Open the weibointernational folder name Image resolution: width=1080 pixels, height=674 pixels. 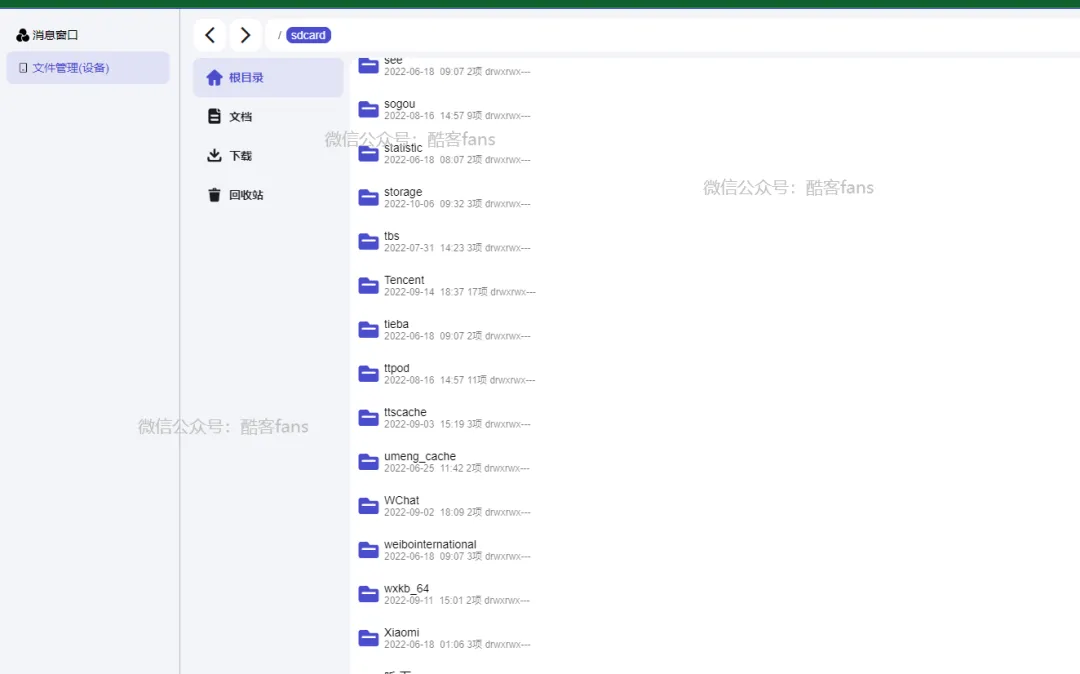coord(430,545)
